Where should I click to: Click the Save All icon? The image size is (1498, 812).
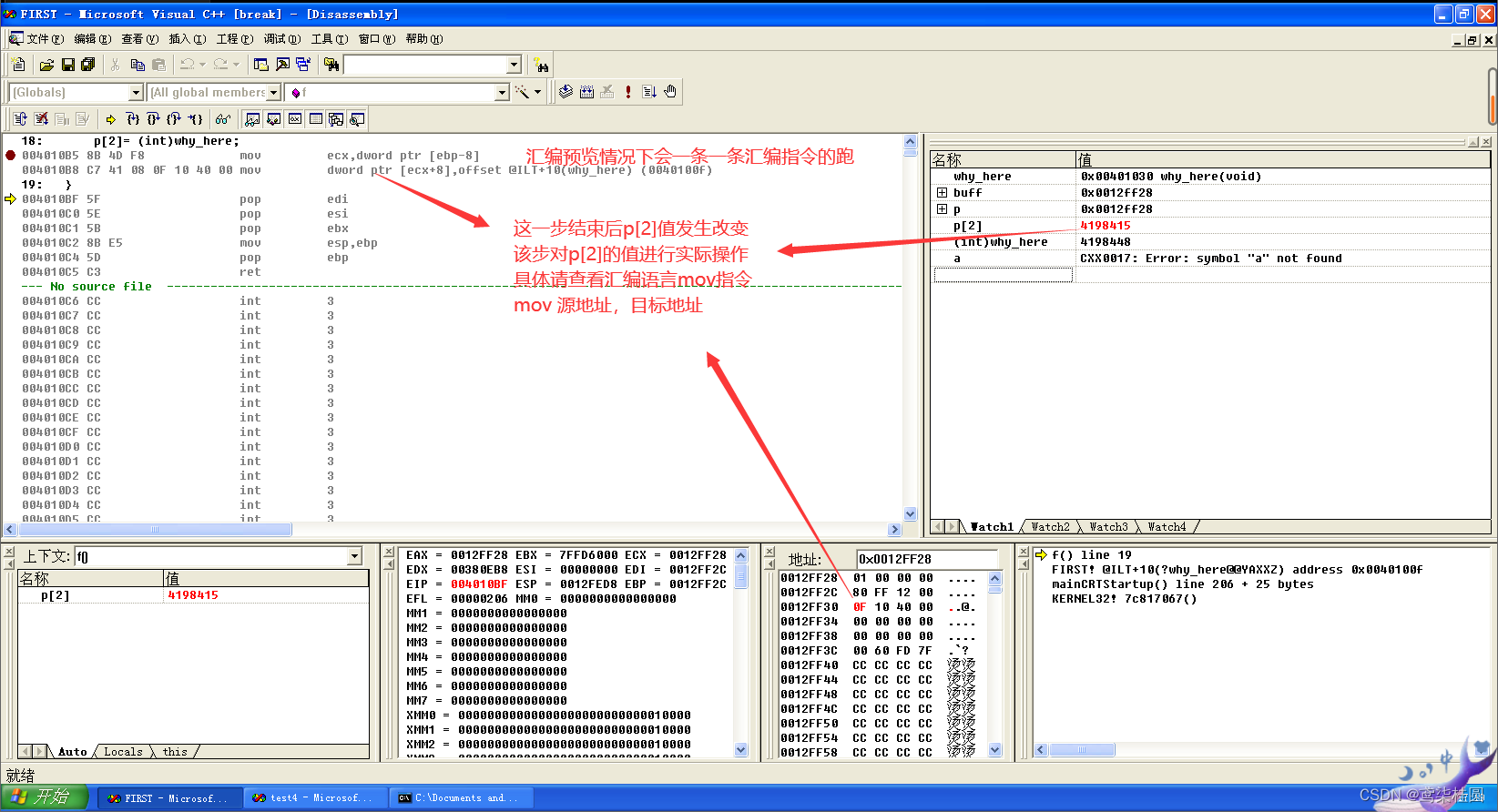click(88, 65)
